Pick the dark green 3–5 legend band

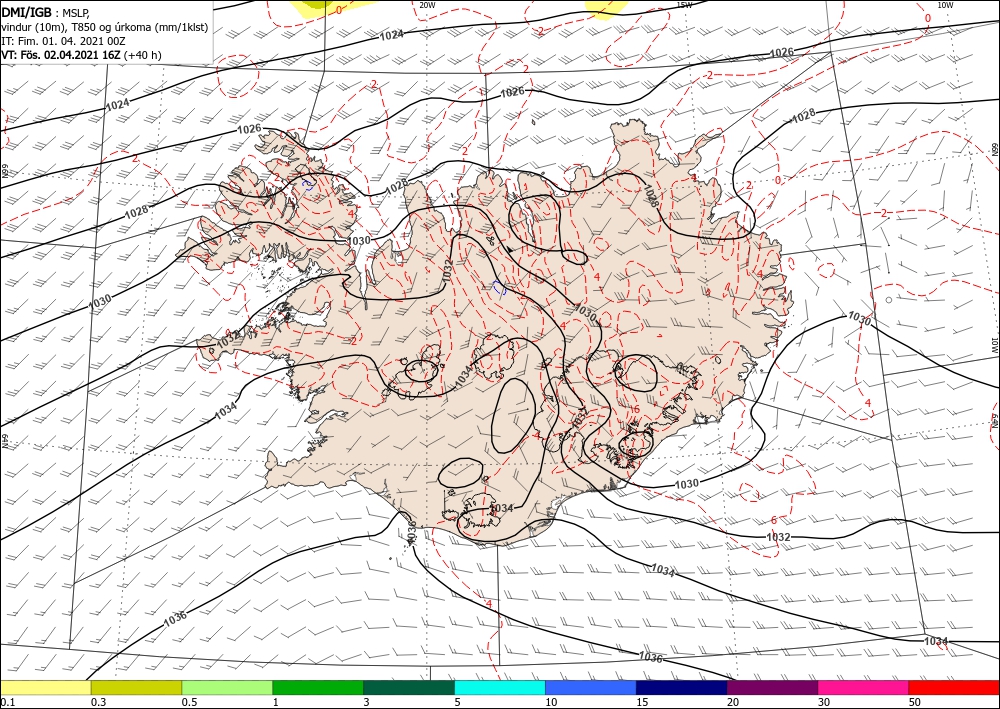pos(409,687)
